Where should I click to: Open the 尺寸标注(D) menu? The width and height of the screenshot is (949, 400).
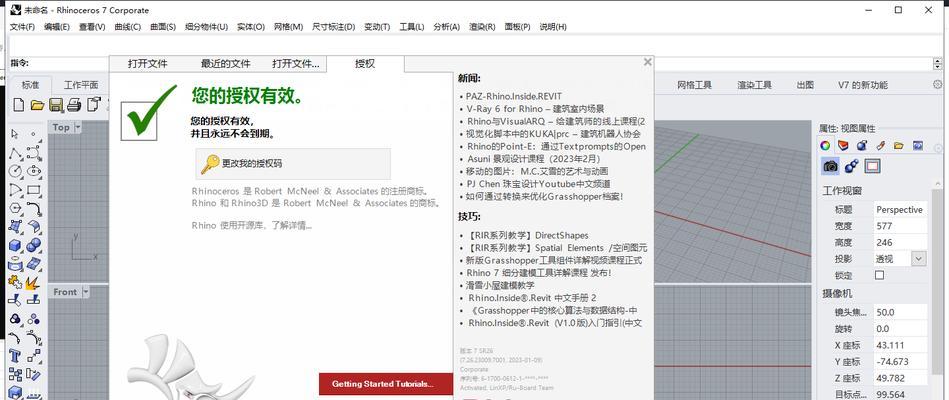point(333,27)
